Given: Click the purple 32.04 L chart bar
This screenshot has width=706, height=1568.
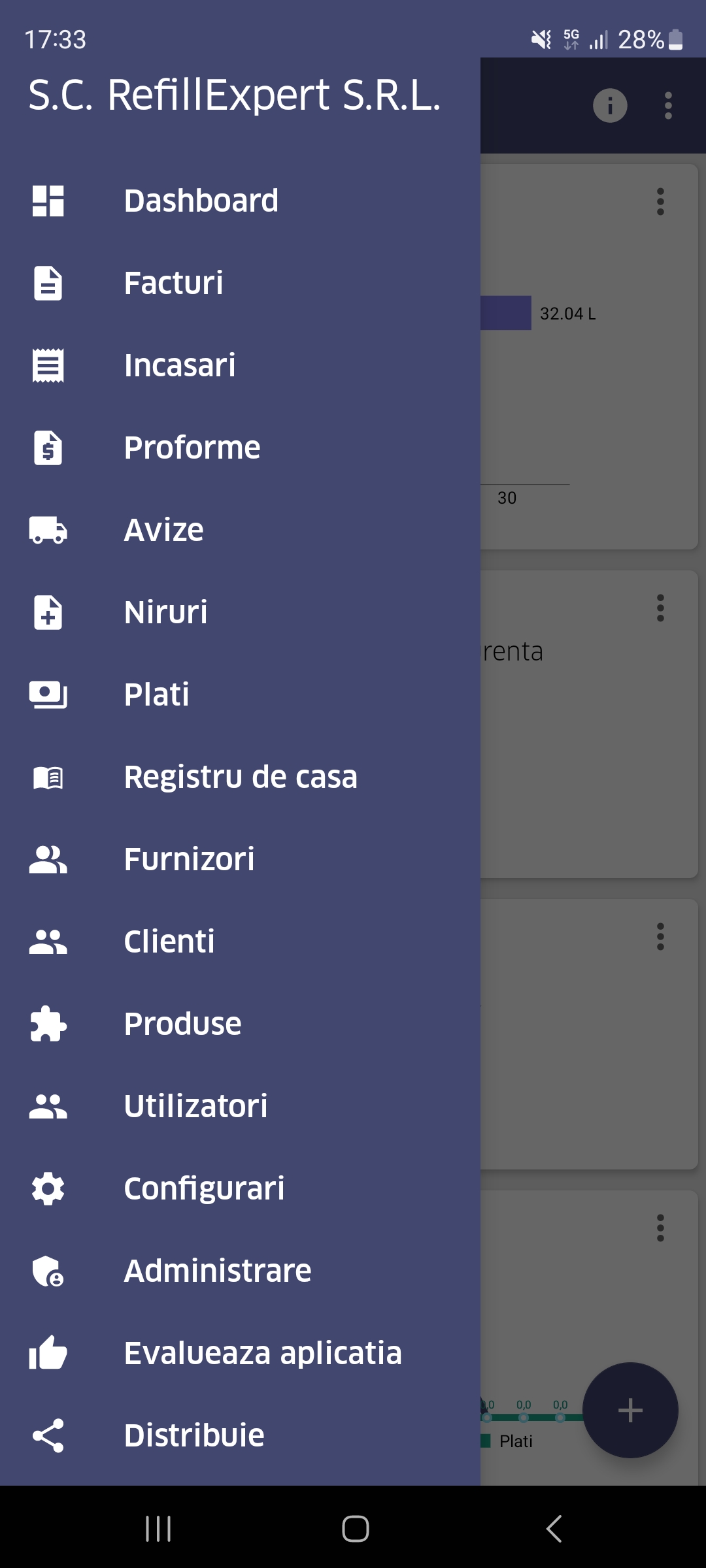Looking at the screenshot, I should coord(506,313).
